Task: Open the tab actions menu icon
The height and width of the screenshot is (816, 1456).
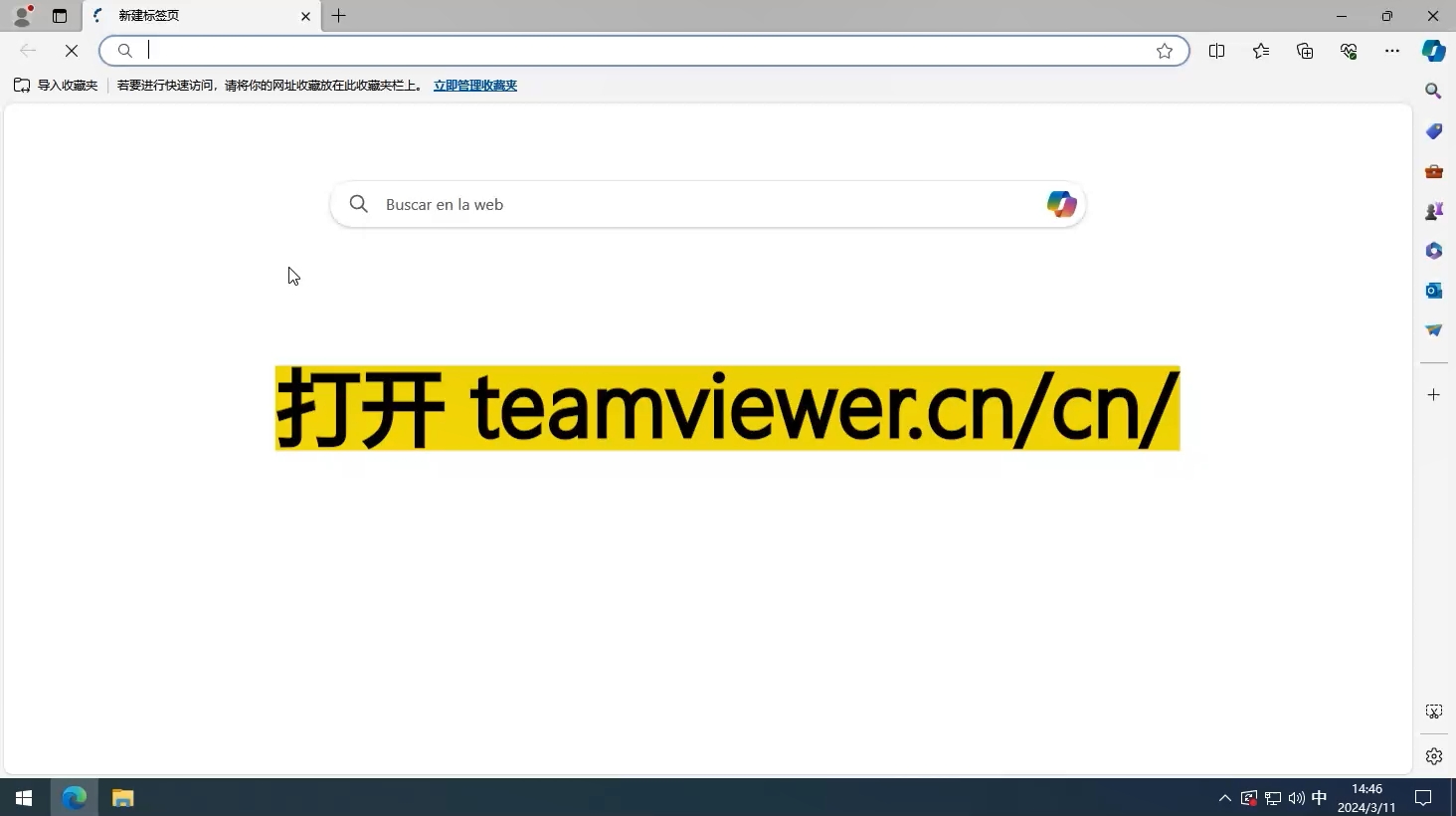Action: pyautogui.click(x=60, y=16)
